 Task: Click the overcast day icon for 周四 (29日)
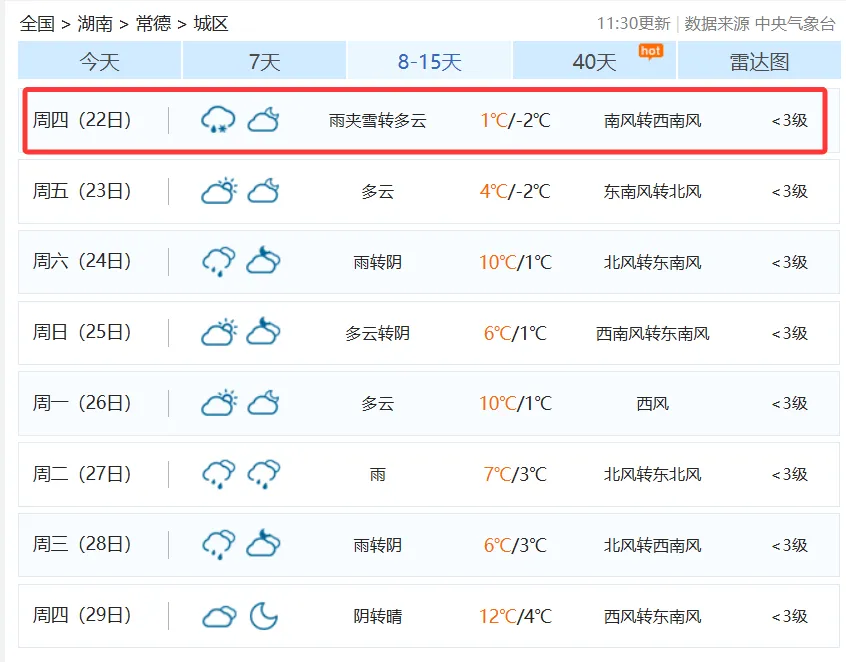pos(219,616)
